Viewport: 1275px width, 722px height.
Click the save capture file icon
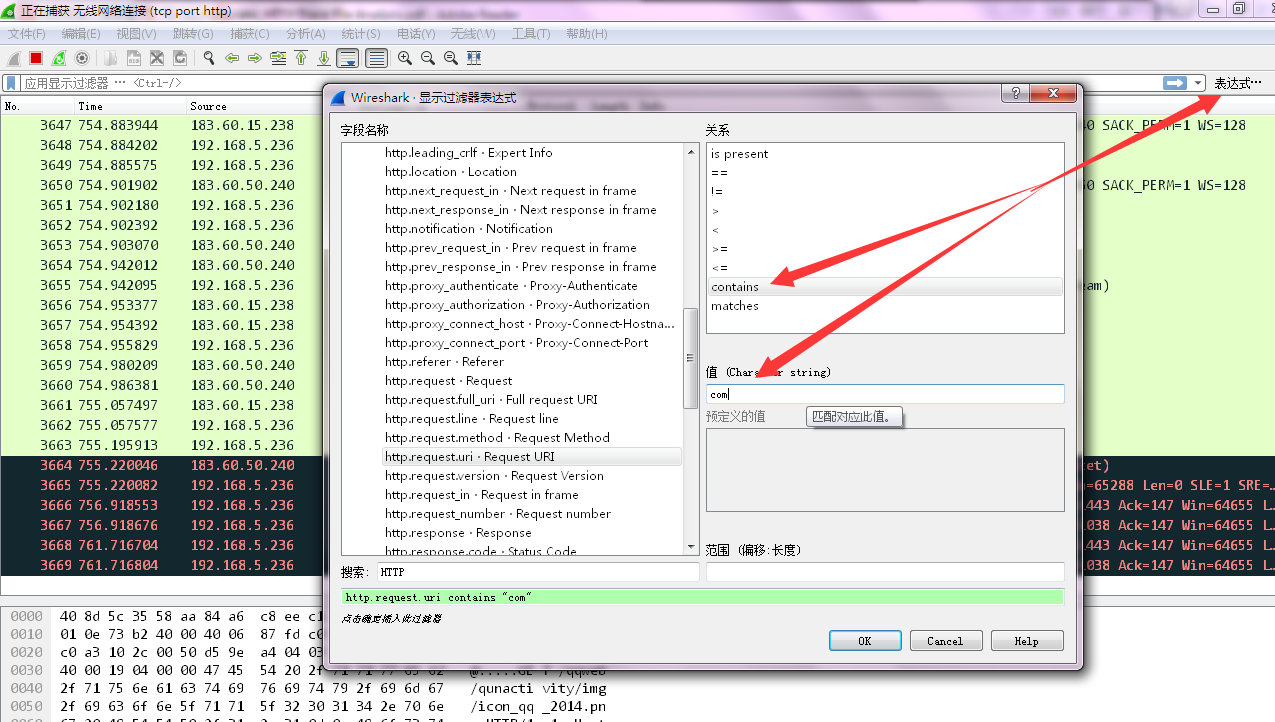click(x=134, y=58)
